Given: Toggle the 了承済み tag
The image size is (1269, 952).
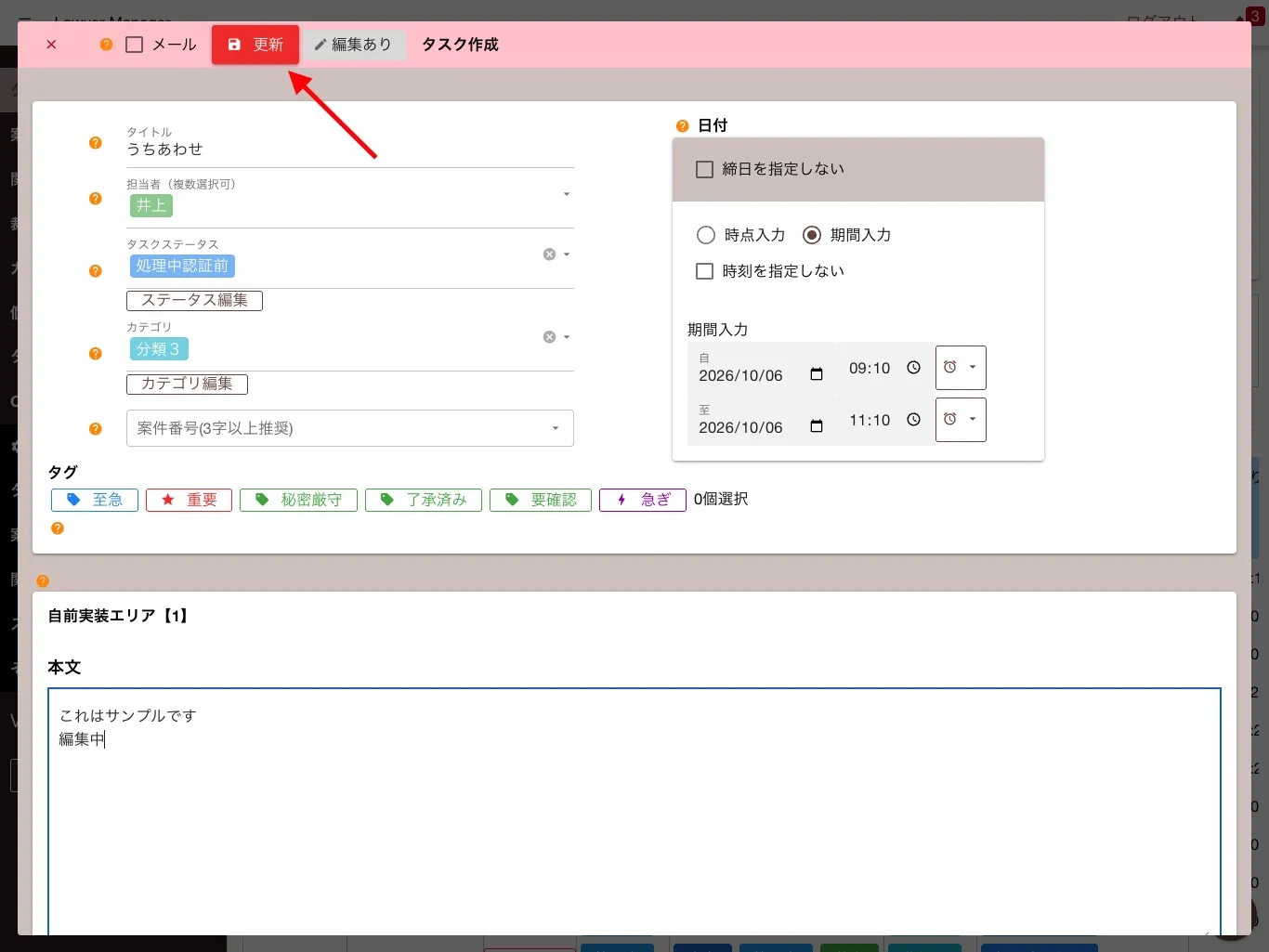Looking at the screenshot, I should point(424,501).
